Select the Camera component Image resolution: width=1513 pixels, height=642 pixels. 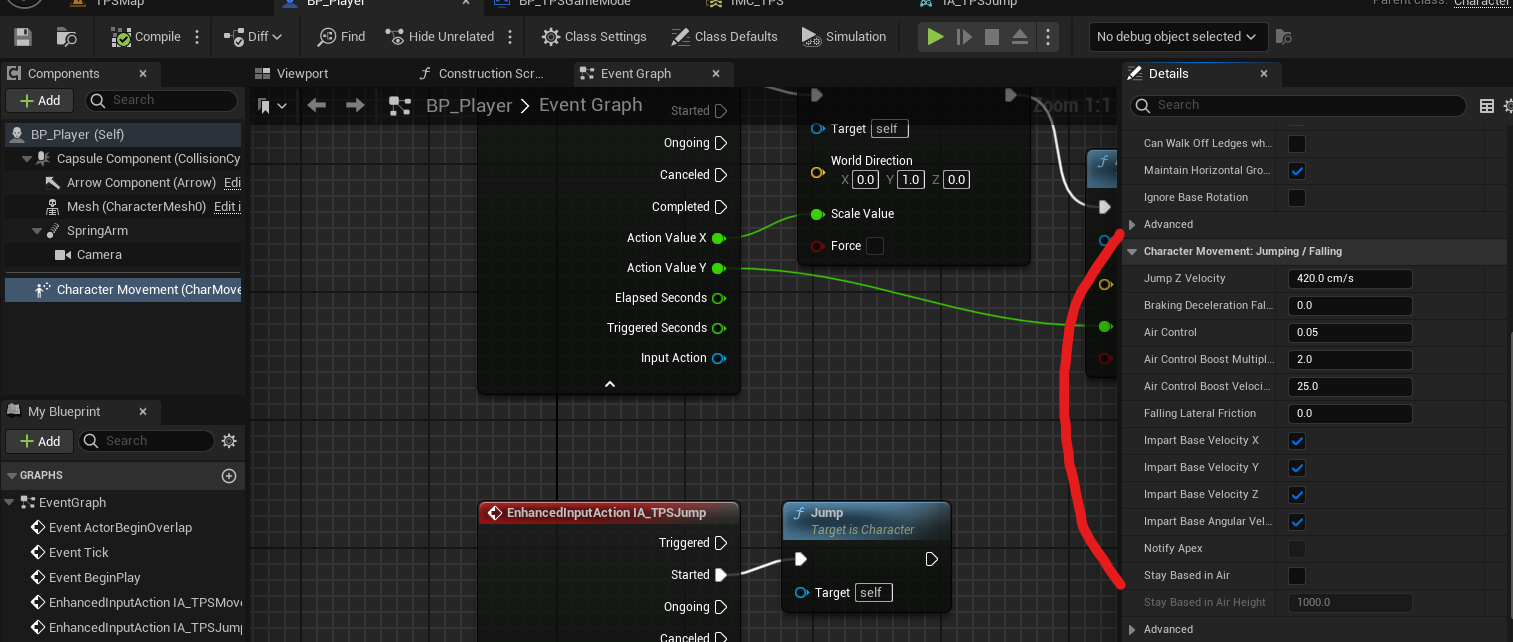(99, 255)
